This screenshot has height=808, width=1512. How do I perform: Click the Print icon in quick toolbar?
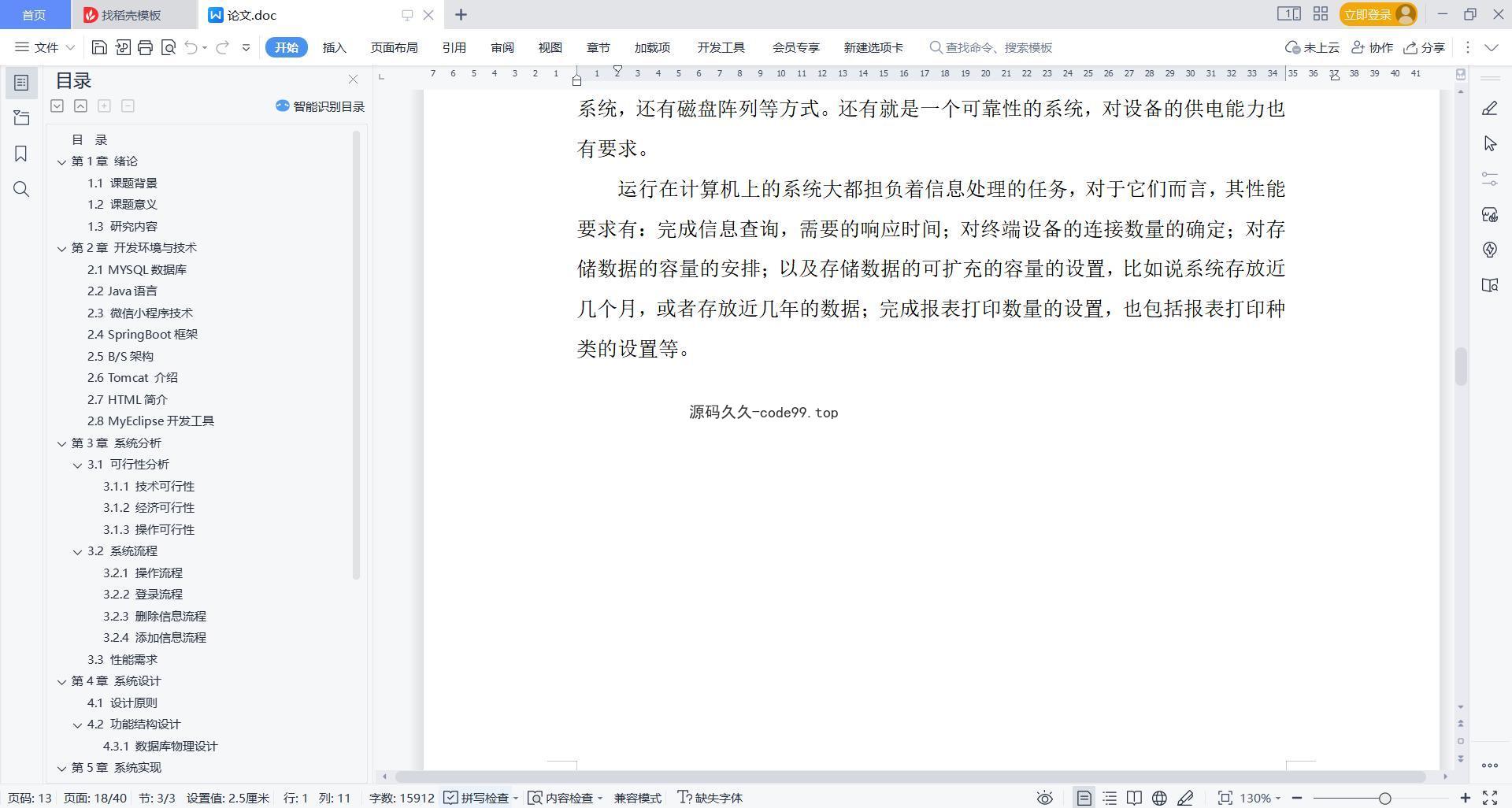point(145,47)
